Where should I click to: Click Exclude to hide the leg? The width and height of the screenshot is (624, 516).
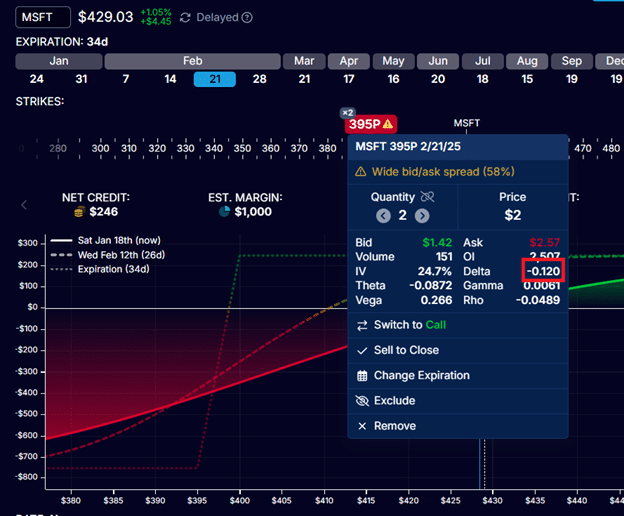tap(458, 401)
